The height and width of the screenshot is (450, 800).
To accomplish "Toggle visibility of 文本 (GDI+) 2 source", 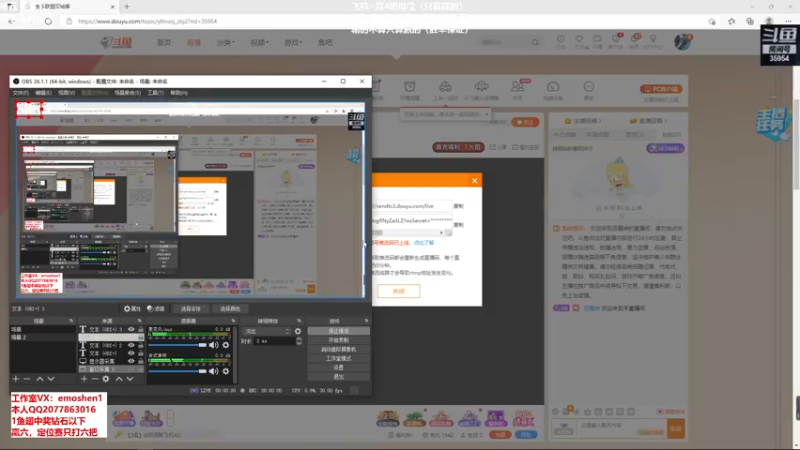I will [131, 345].
